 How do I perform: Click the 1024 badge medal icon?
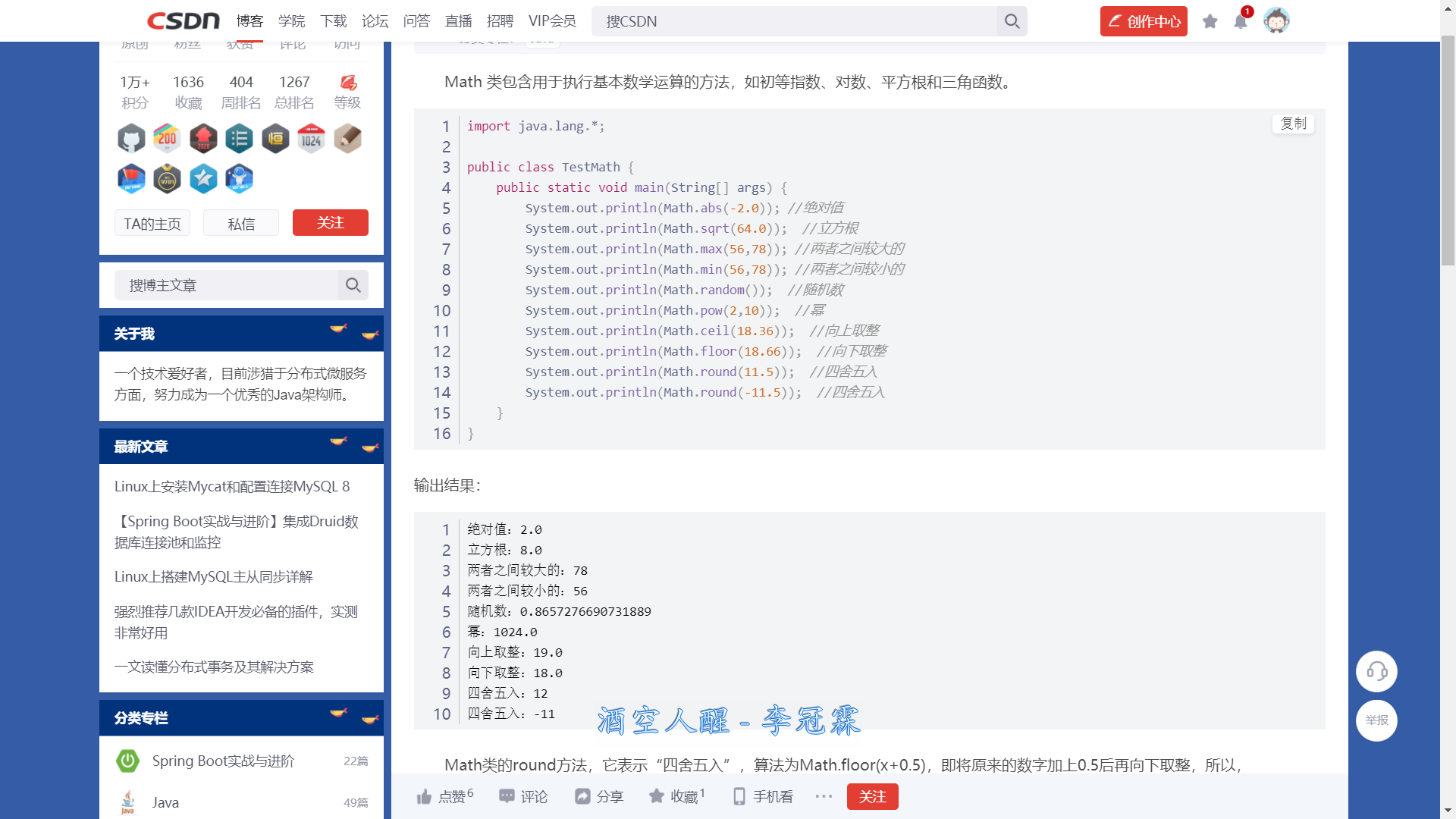(311, 139)
